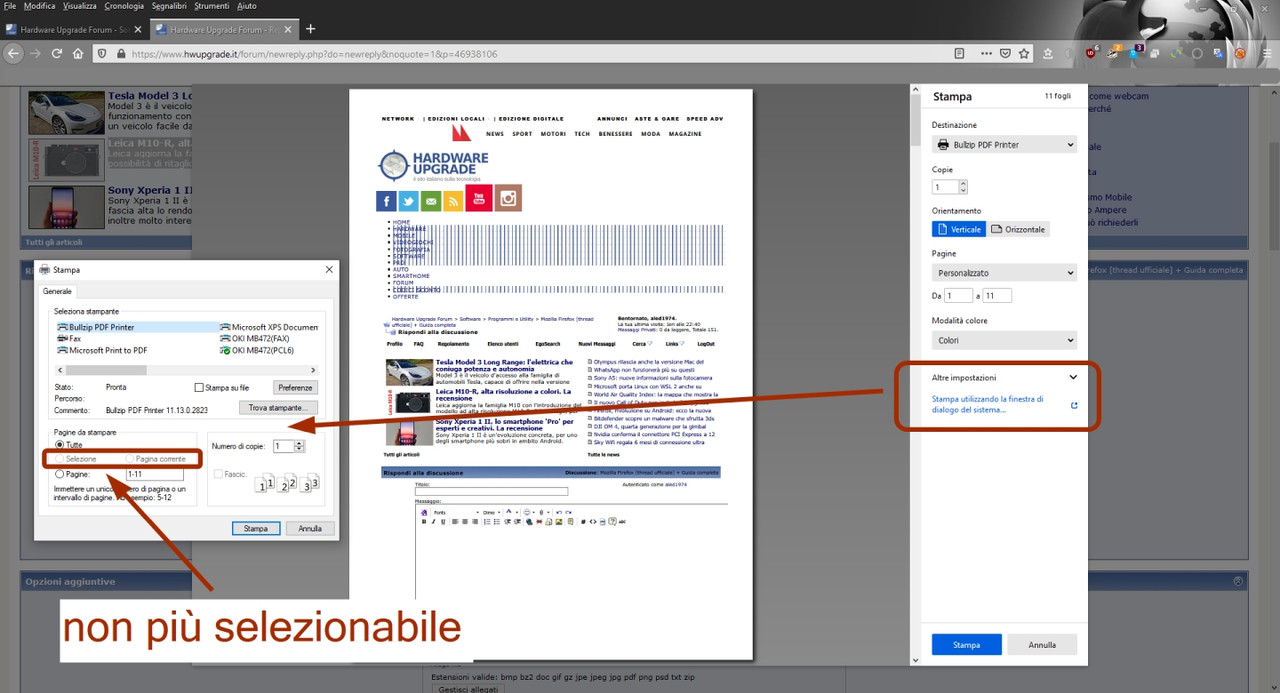Click the 'Da' start page field
The width and height of the screenshot is (1280, 693).
tap(959, 295)
